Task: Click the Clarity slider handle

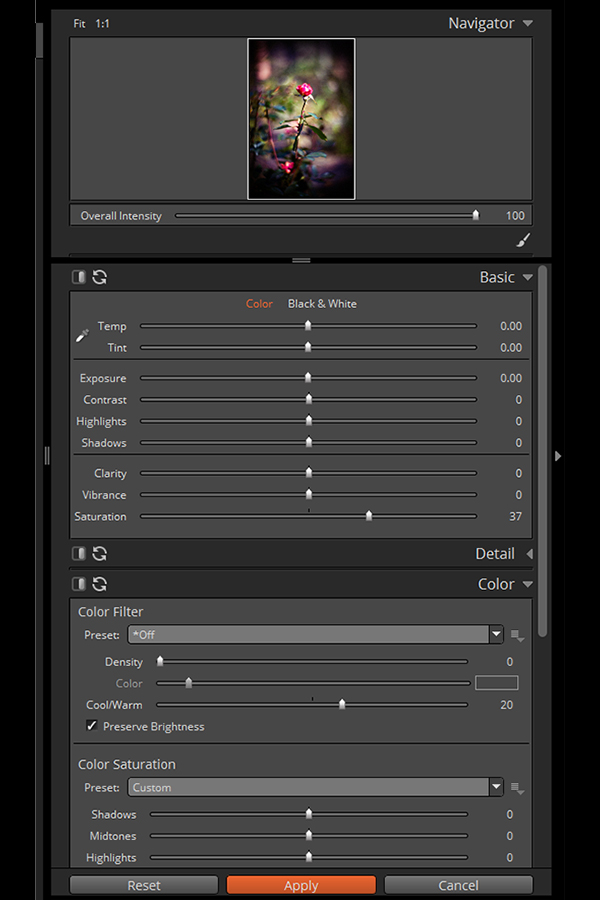Action: [x=309, y=472]
